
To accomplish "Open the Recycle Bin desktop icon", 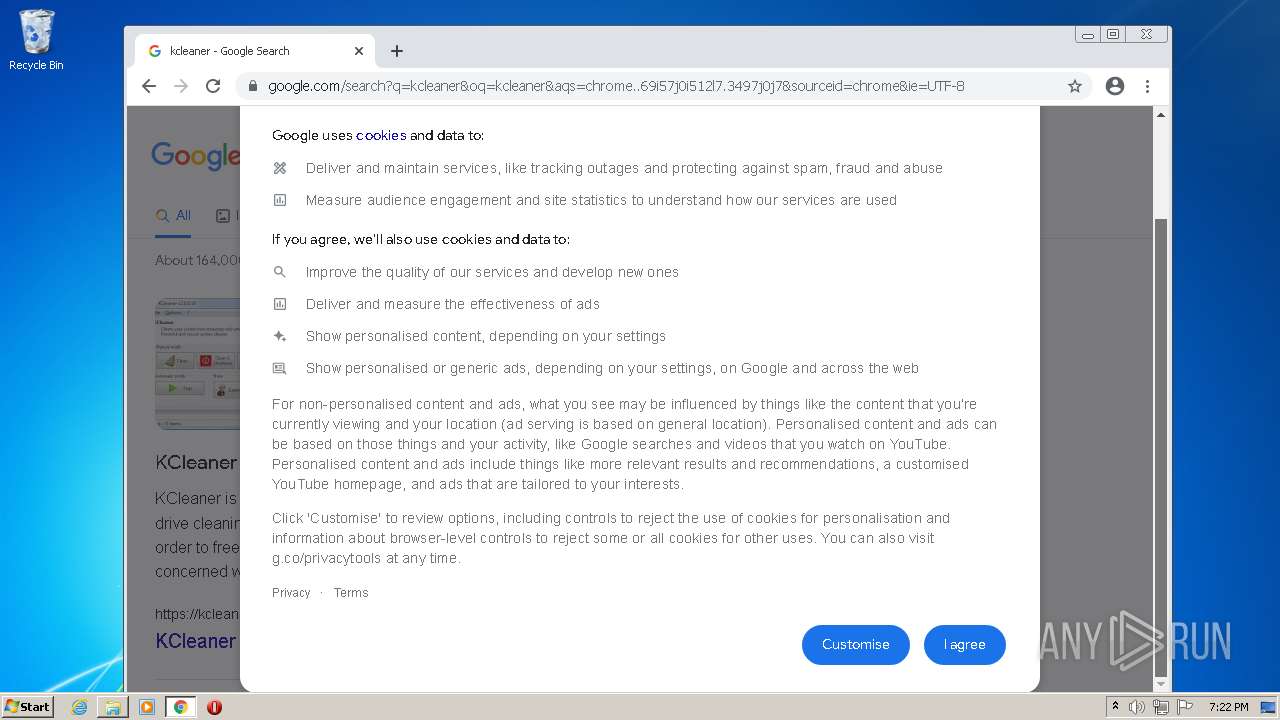I will pyautogui.click(x=36, y=41).
